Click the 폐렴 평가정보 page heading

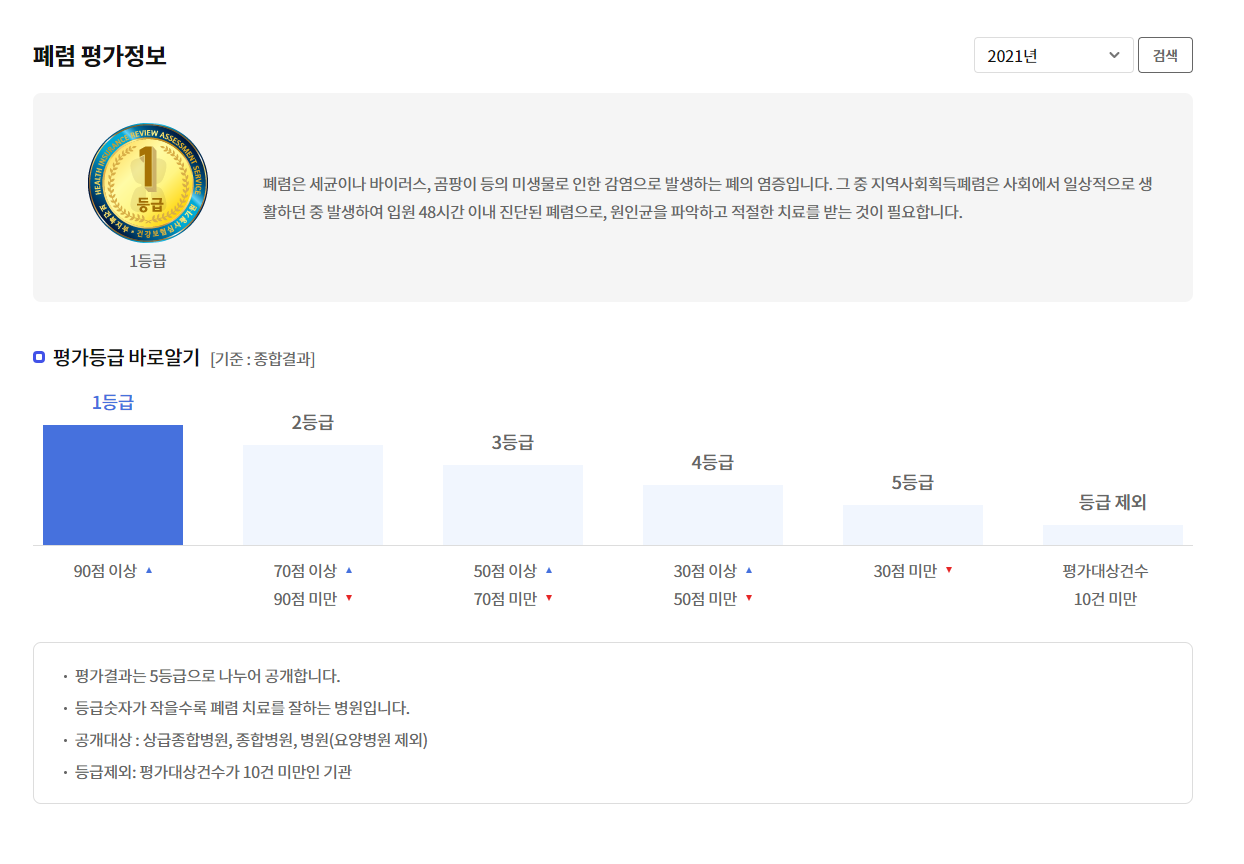point(99,55)
